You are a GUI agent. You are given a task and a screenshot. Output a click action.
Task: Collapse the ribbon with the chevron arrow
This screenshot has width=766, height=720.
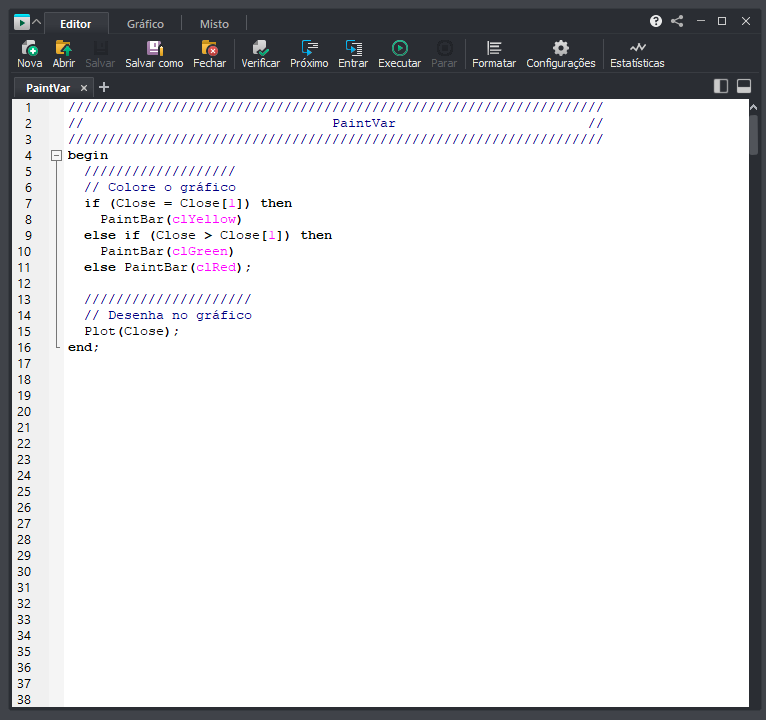(37, 22)
